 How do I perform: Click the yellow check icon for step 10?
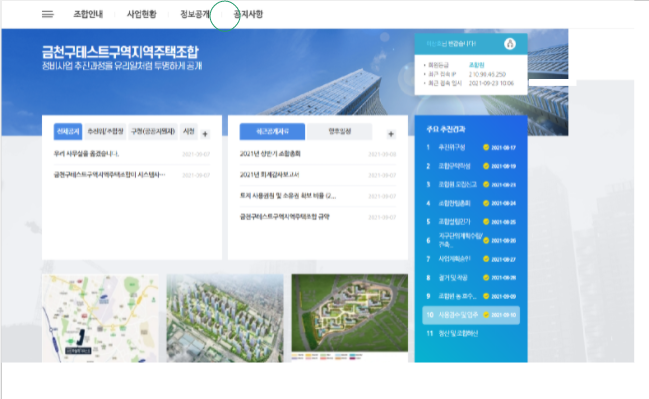(x=486, y=315)
